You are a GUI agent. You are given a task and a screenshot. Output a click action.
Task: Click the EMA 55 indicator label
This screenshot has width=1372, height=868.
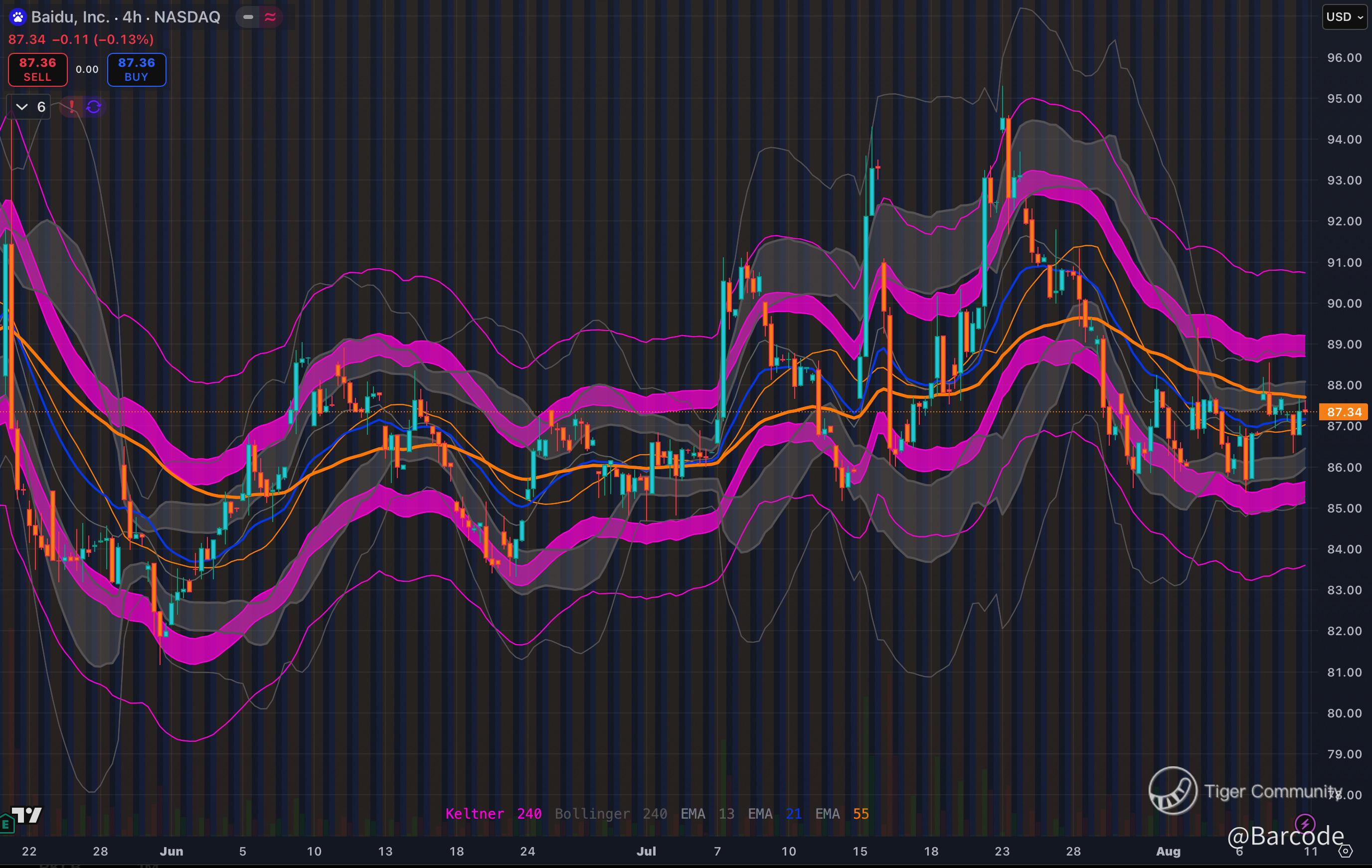tap(842, 814)
